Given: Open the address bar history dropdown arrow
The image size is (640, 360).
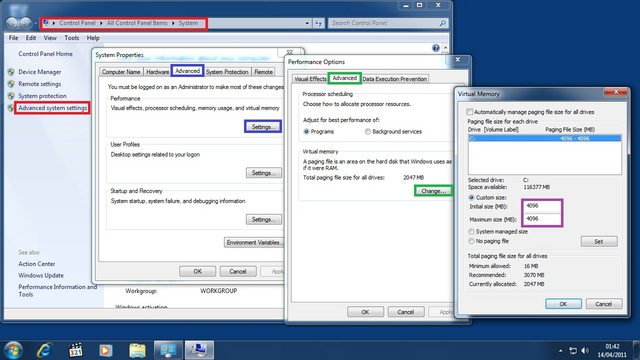Looking at the screenshot, I should (307, 23).
